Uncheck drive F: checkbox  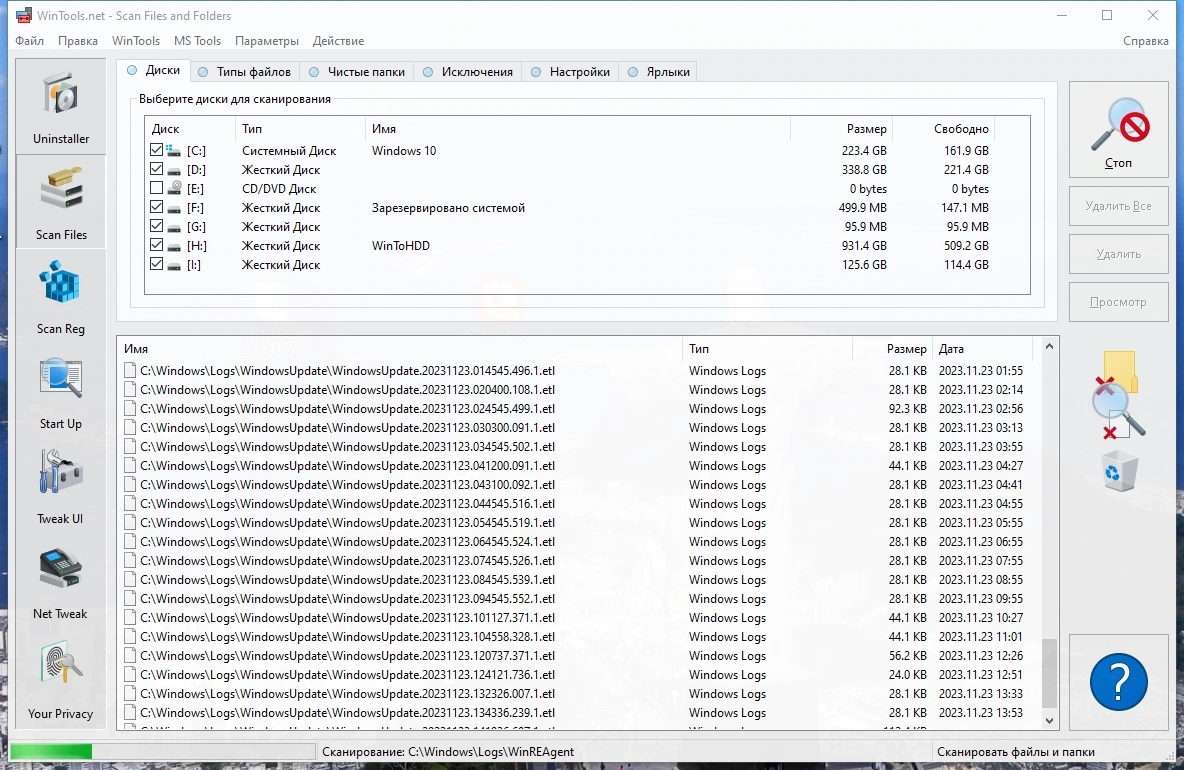[x=156, y=207]
